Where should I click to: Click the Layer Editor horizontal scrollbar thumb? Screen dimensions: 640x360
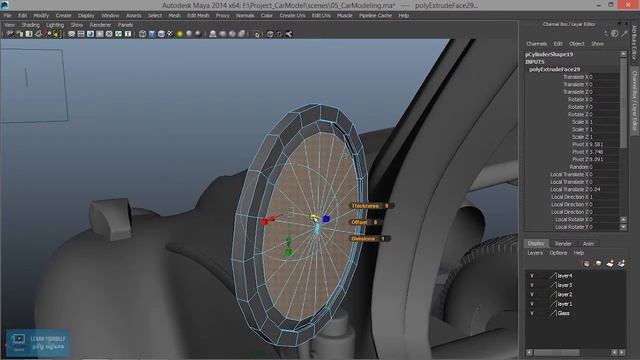(x=556, y=352)
